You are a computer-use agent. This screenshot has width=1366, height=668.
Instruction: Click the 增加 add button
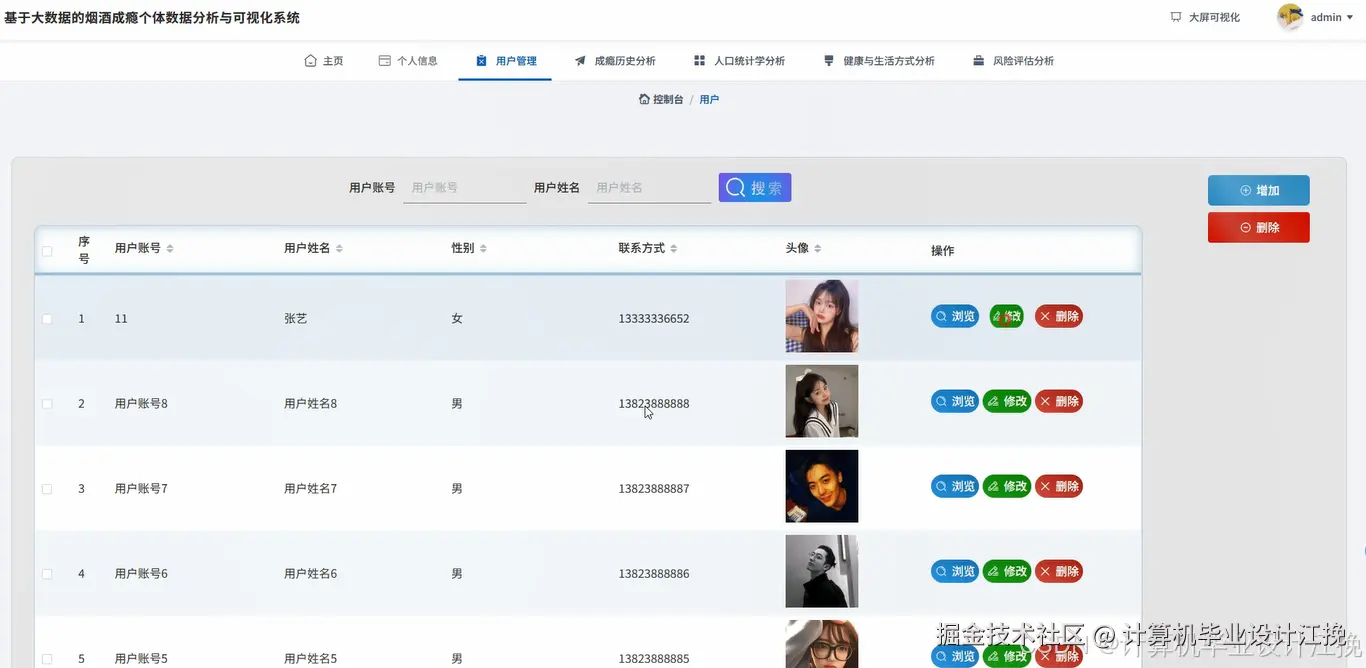(x=1258, y=190)
